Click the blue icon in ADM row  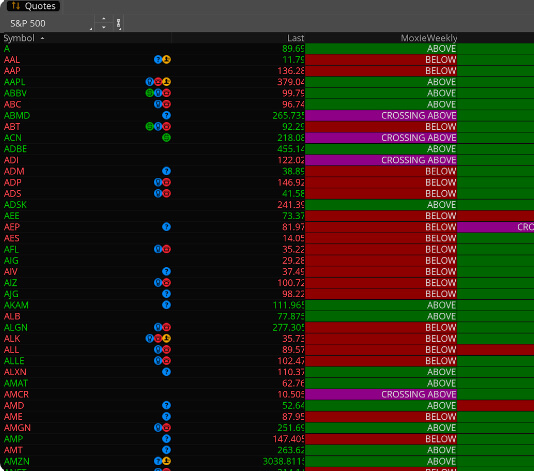(167, 171)
